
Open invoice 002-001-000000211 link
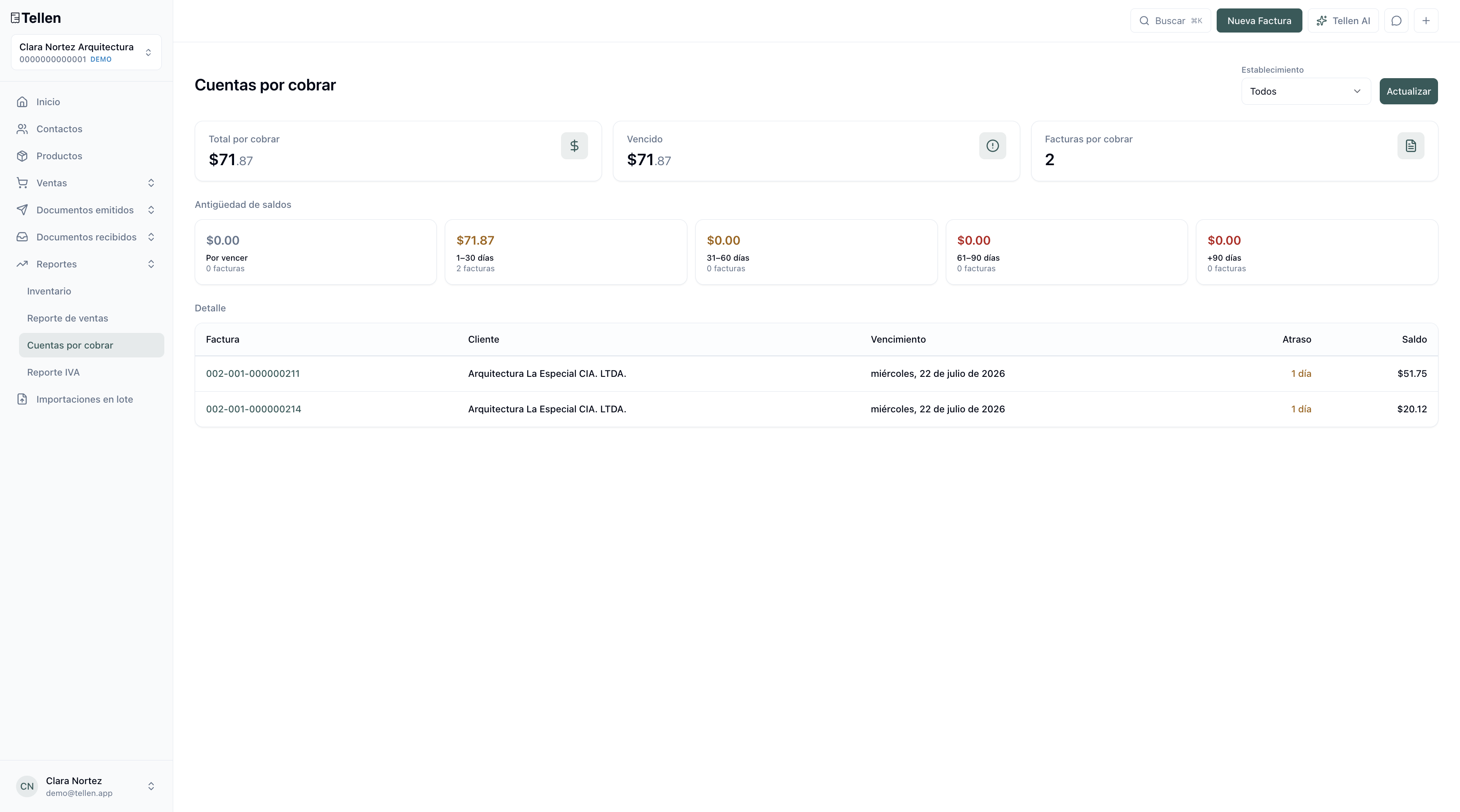pyautogui.click(x=253, y=373)
